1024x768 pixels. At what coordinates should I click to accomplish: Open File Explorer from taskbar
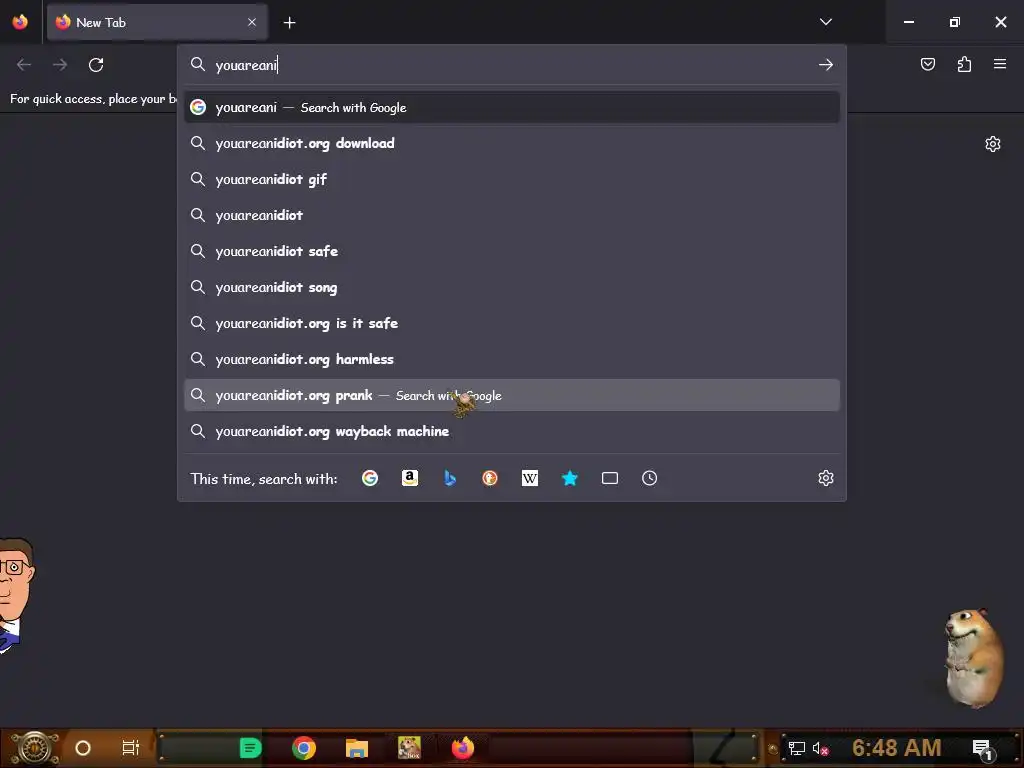tap(357, 748)
